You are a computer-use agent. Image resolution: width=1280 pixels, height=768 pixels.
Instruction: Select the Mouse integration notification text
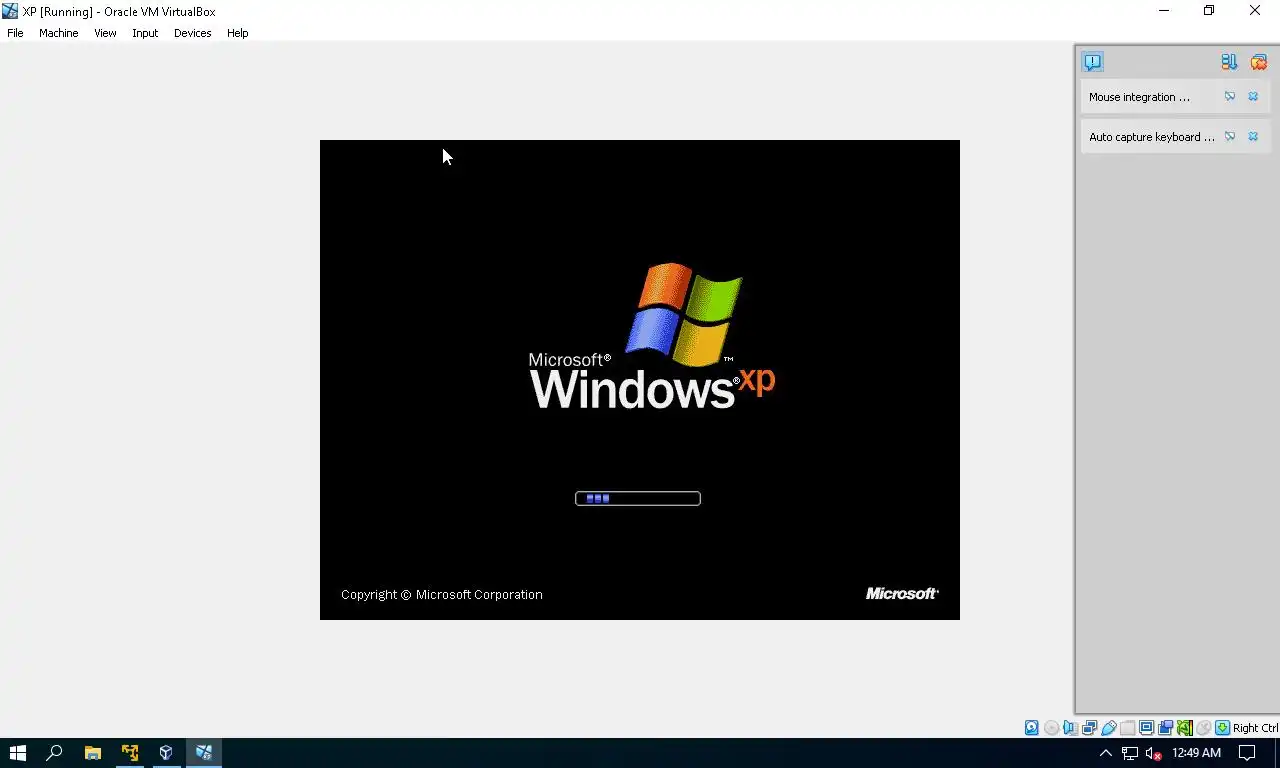1139,97
